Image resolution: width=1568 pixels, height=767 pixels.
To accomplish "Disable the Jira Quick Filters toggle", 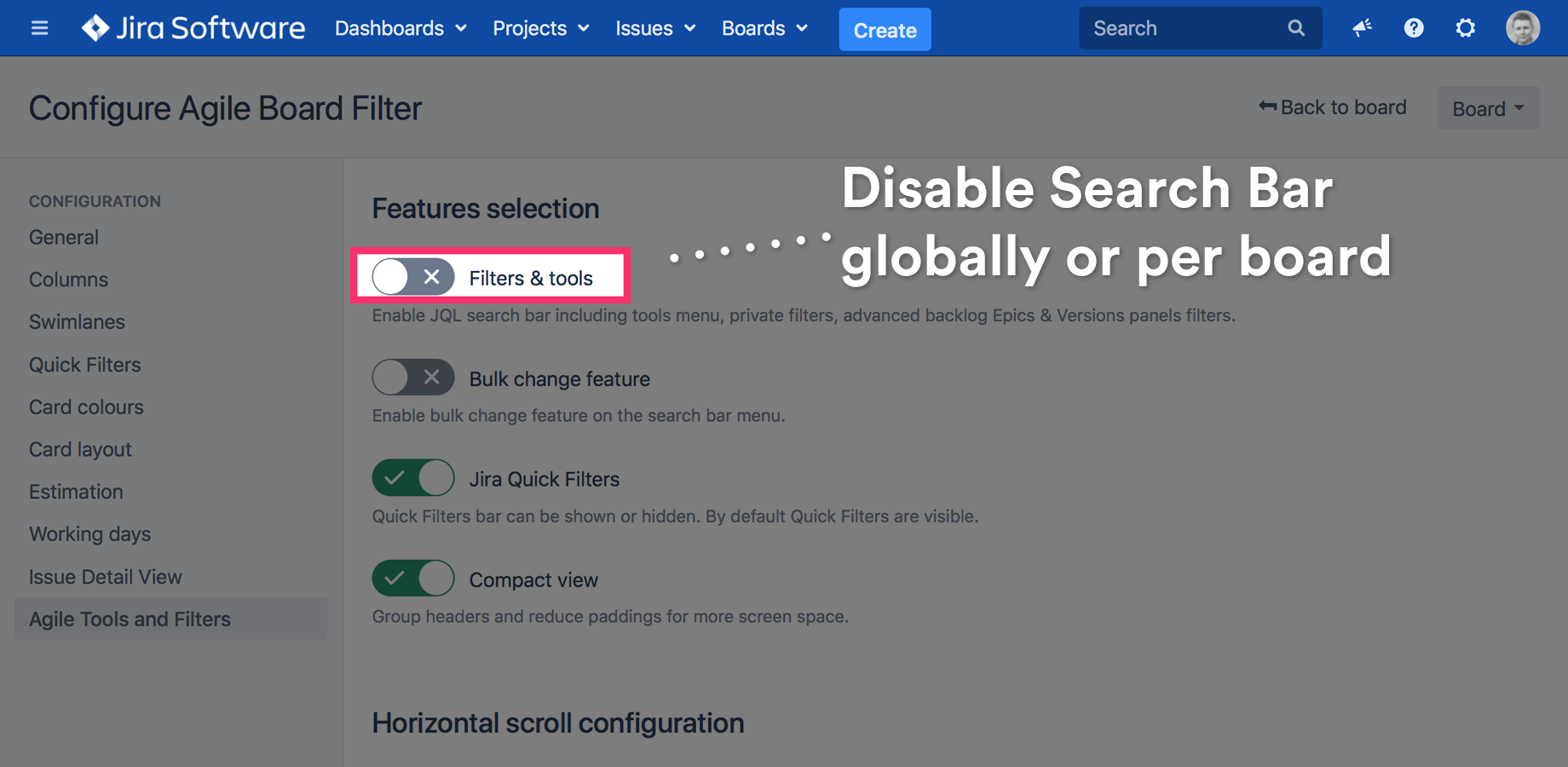I will coord(413,478).
